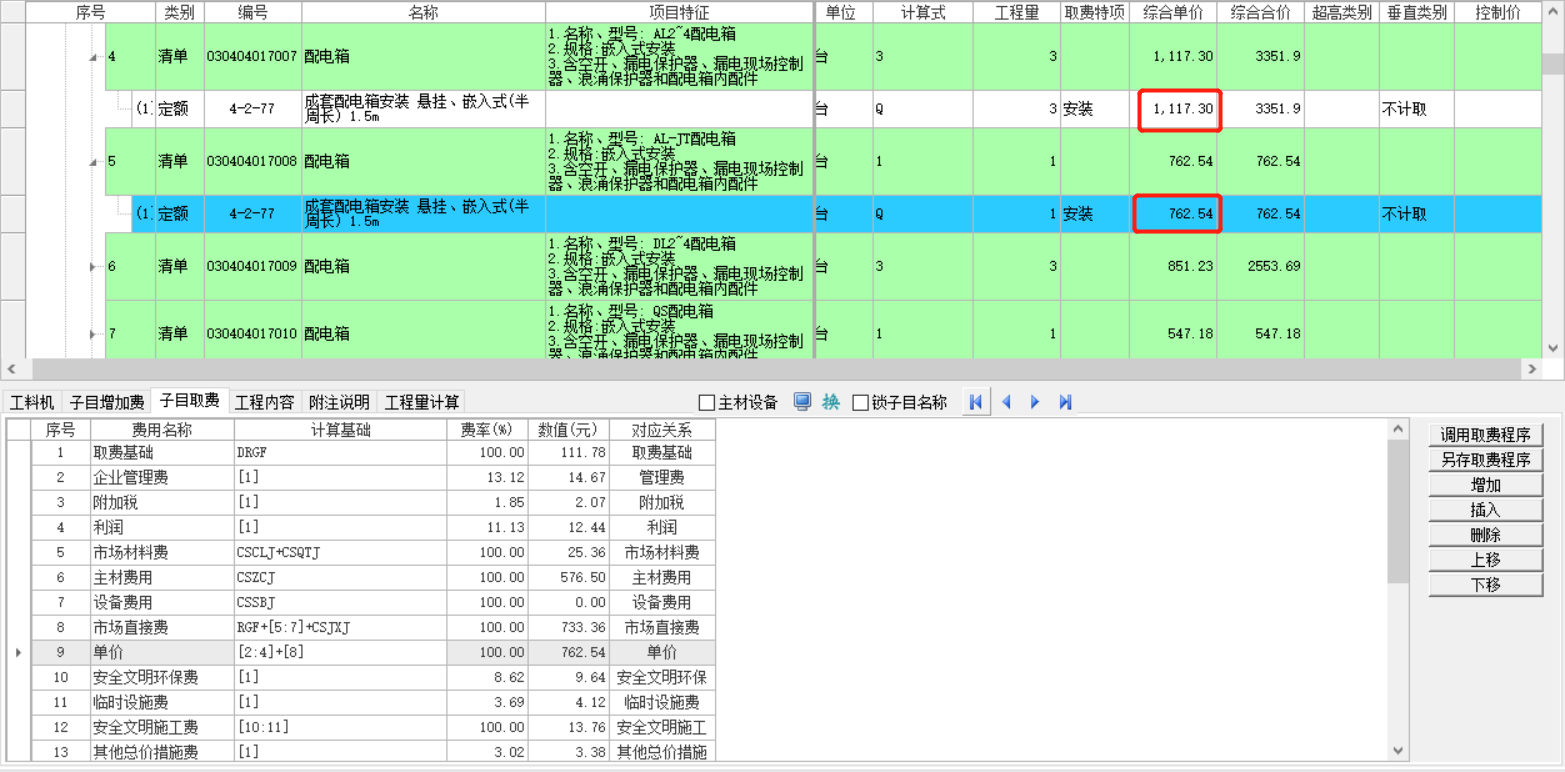Screen dimensions: 1565x772
Task: Click the 增加 button
Action: (1485, 485)
